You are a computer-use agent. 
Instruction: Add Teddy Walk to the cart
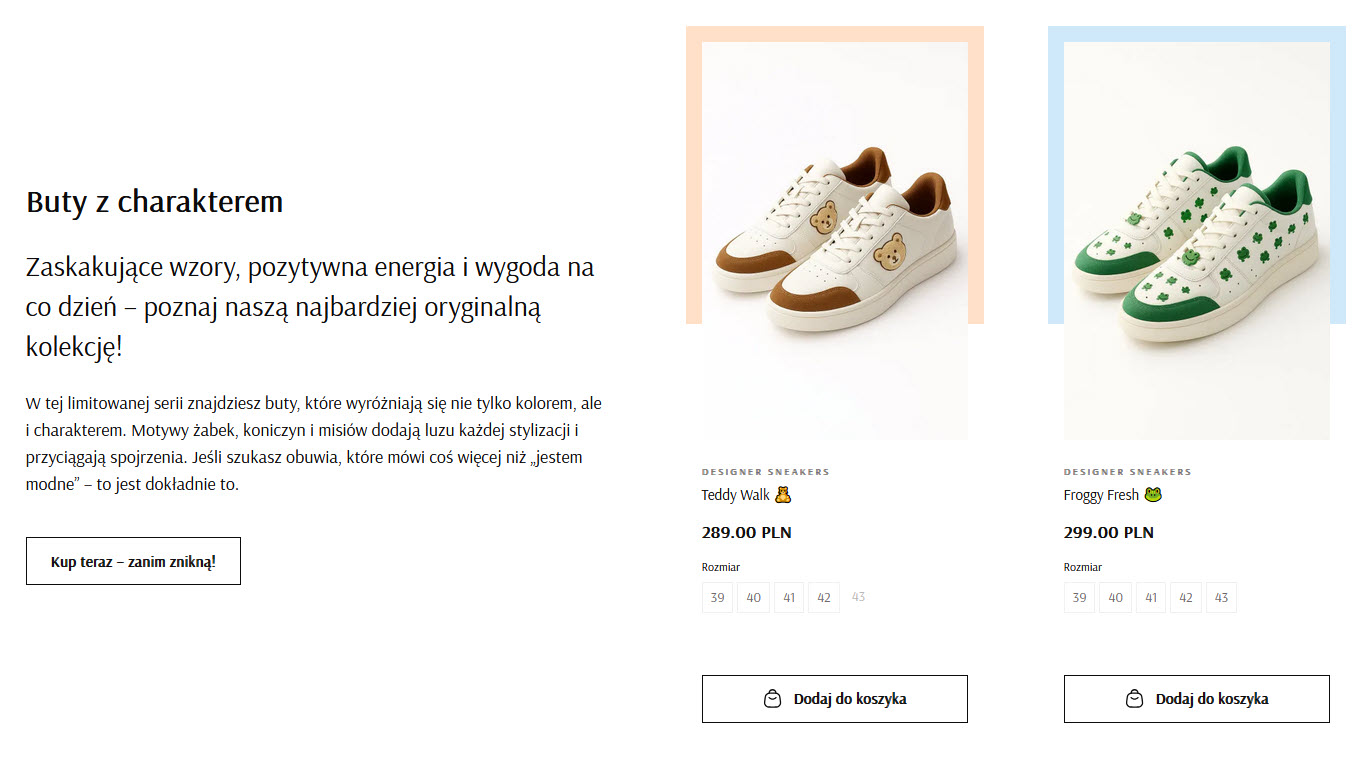pos(834,698)
